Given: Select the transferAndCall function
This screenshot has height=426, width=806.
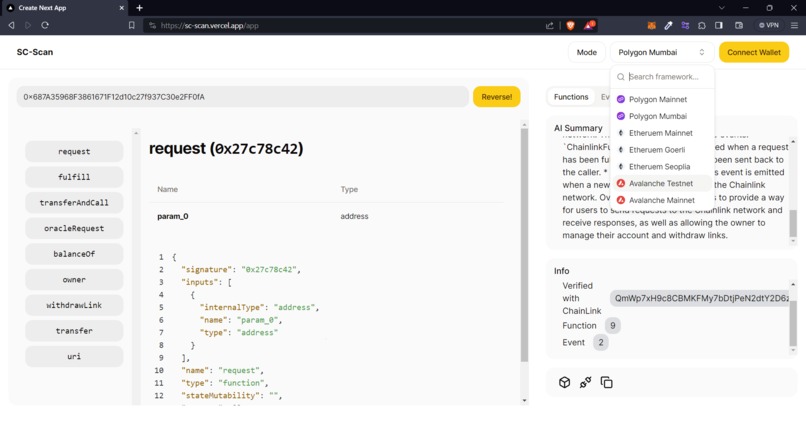Looking at the screenshot, I should 74,202.
